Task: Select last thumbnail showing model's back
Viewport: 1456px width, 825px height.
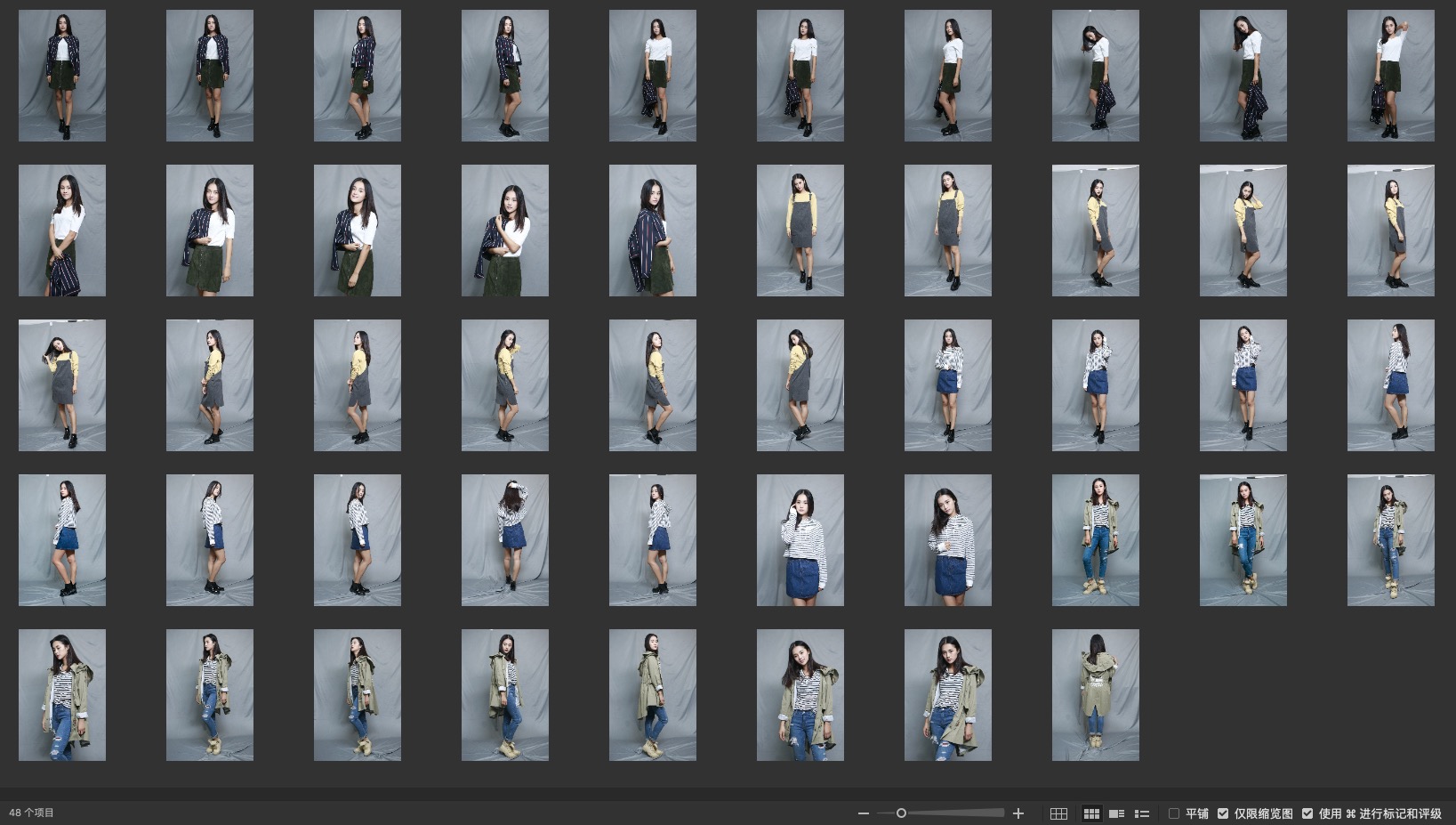Action: click(x=1095, y=695)
